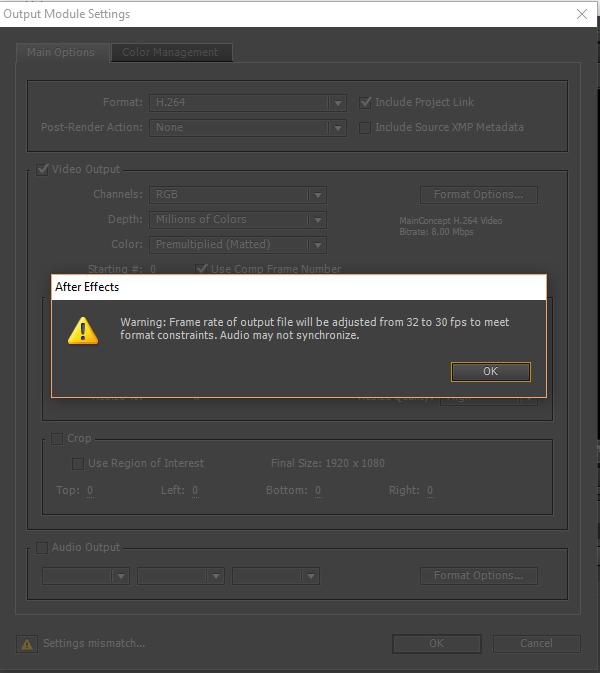This screenshot has height=673, width=600.
Task: Open the Color Management tab
Action: (x=171, y=52)
